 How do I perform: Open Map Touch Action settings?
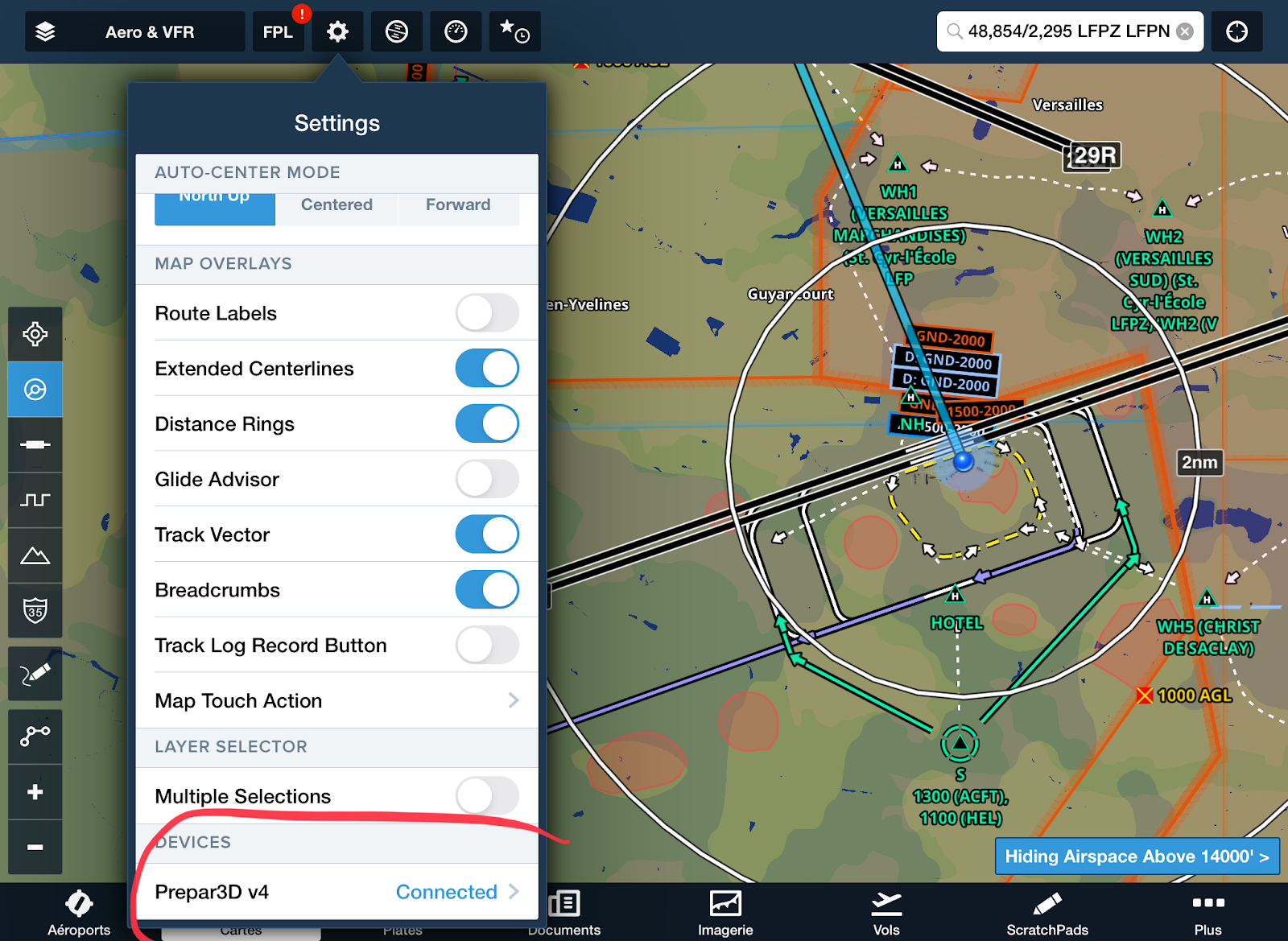(x=337, y=700)
